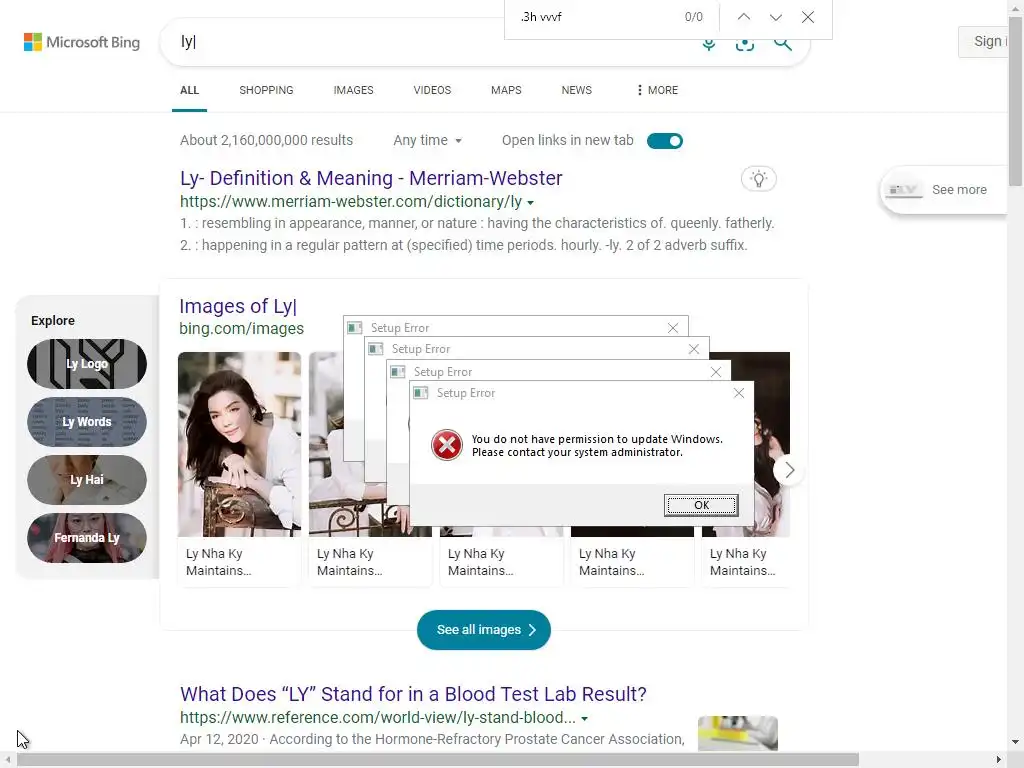1024x768 pixels.
Task: Close the frontmost Setup Error dialog
Action: point(739,393)
